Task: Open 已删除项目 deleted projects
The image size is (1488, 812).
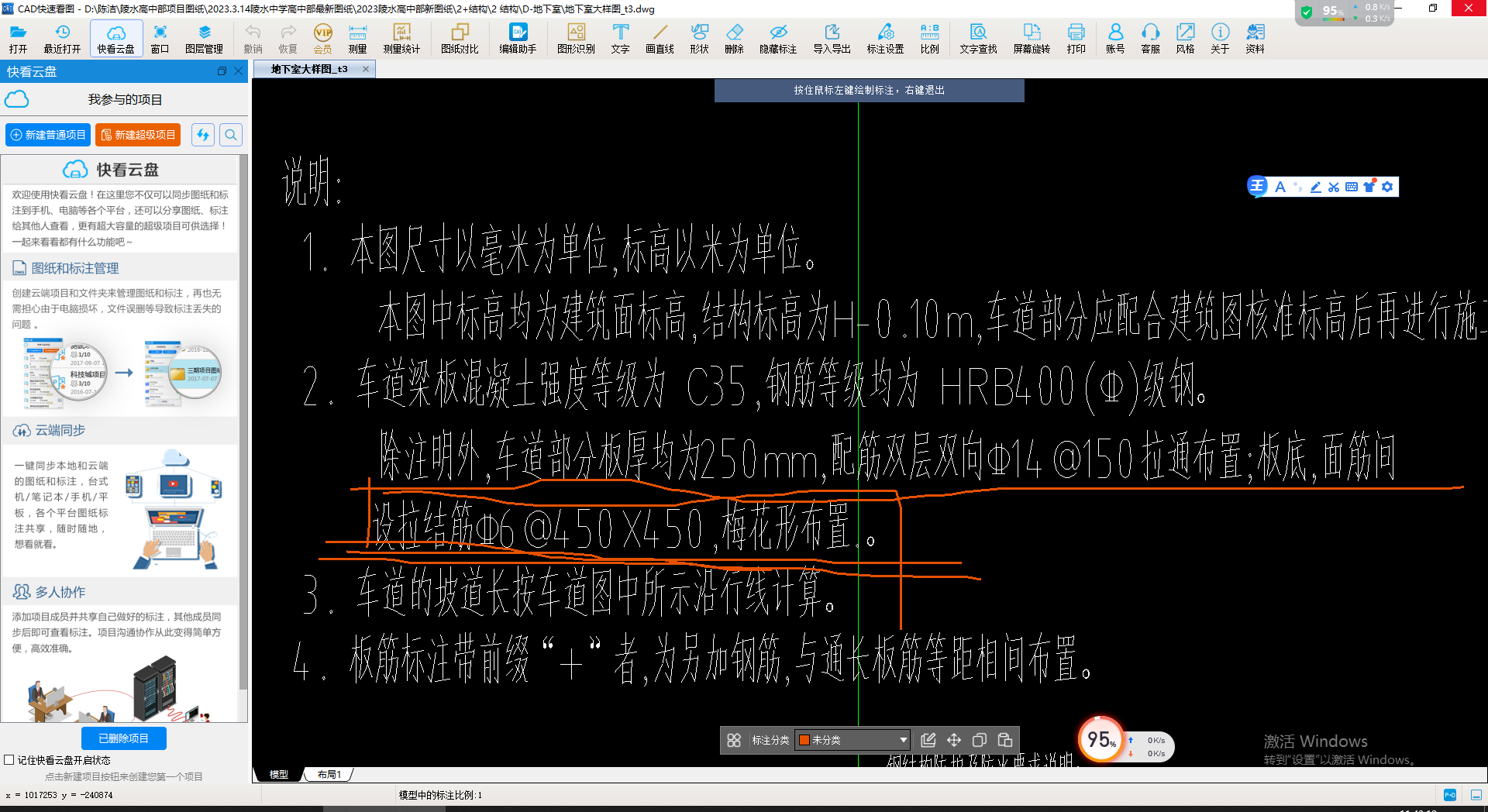Action: [x=124, y=738]
